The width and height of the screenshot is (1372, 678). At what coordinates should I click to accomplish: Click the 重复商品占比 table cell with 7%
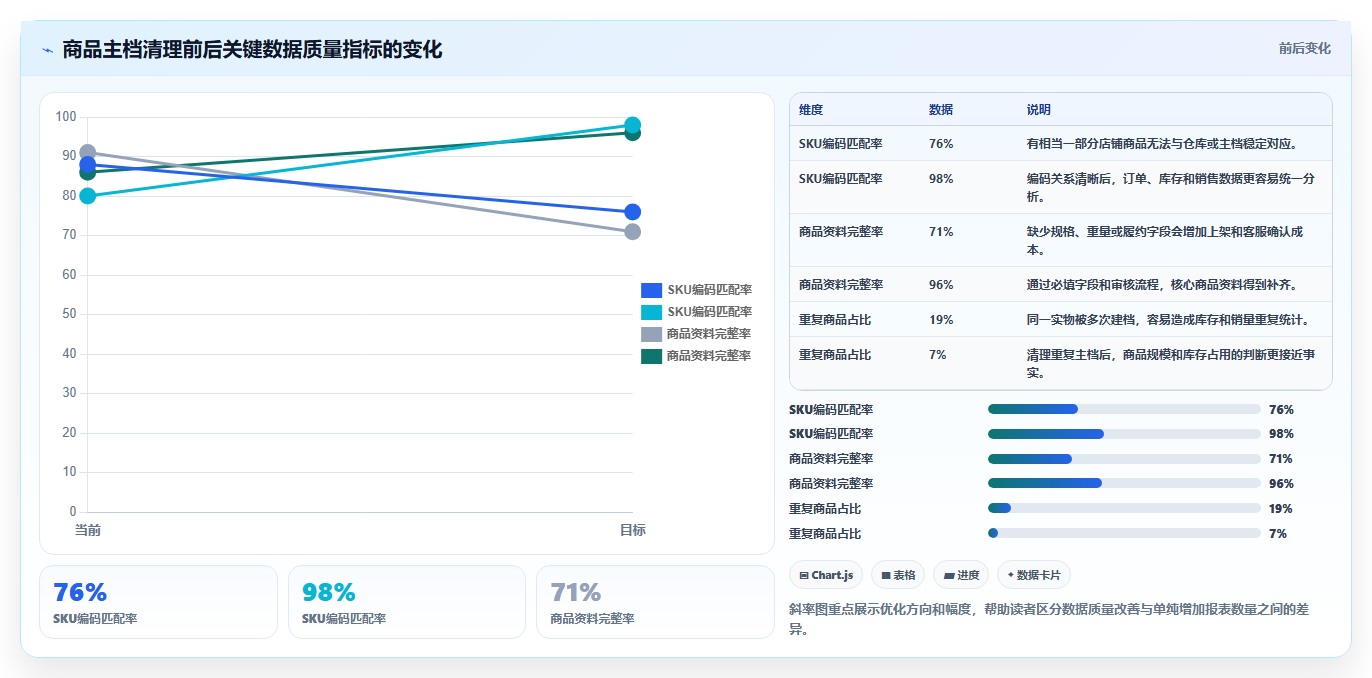point(835,355)
